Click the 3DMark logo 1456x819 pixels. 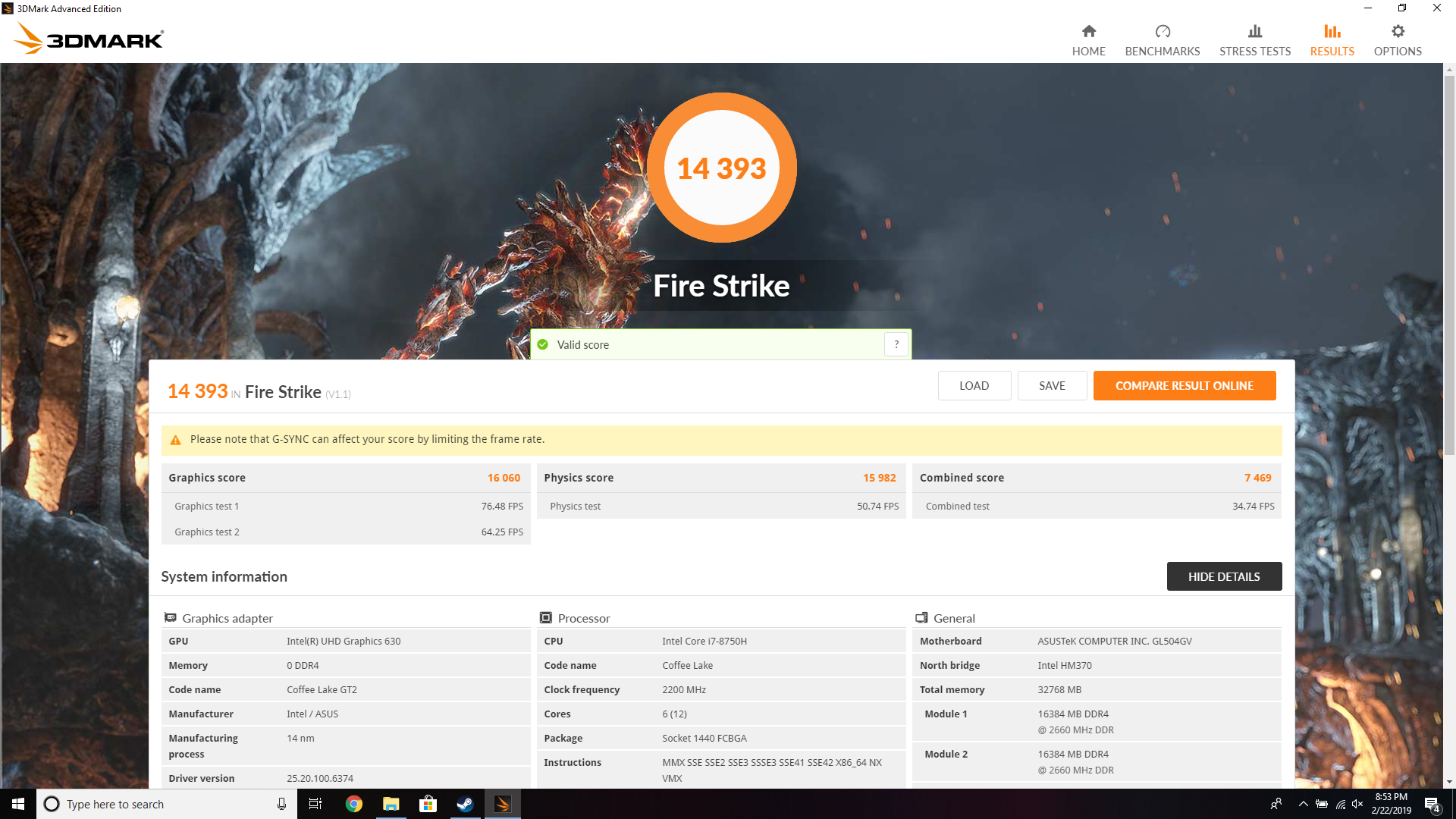89,39
